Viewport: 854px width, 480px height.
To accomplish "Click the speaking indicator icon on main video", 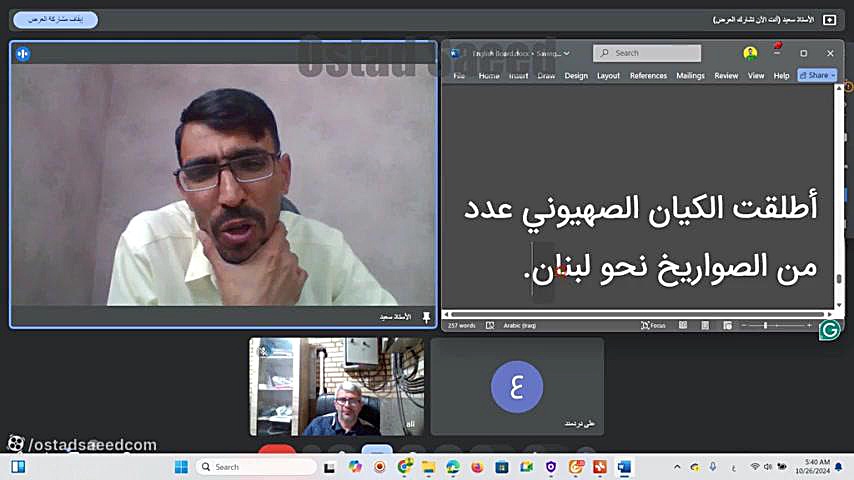I will point(23,54).
